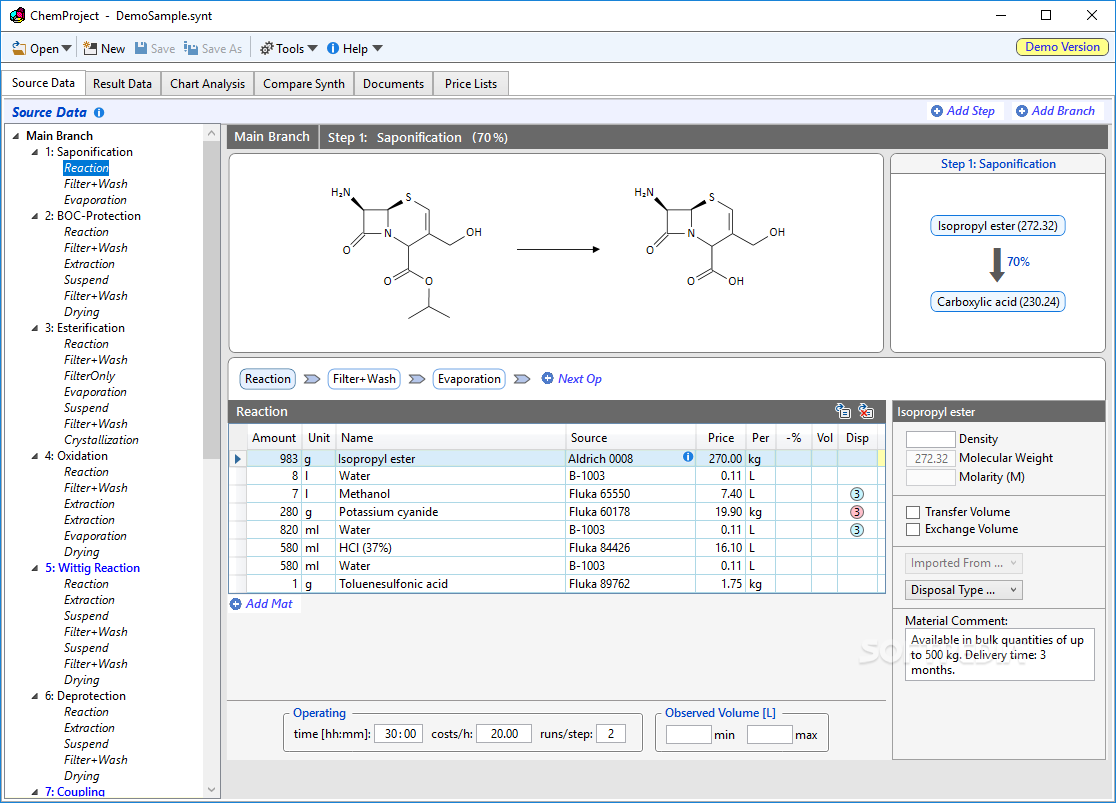Select Drying under 2: BOC-Protection

click(82, 312)
